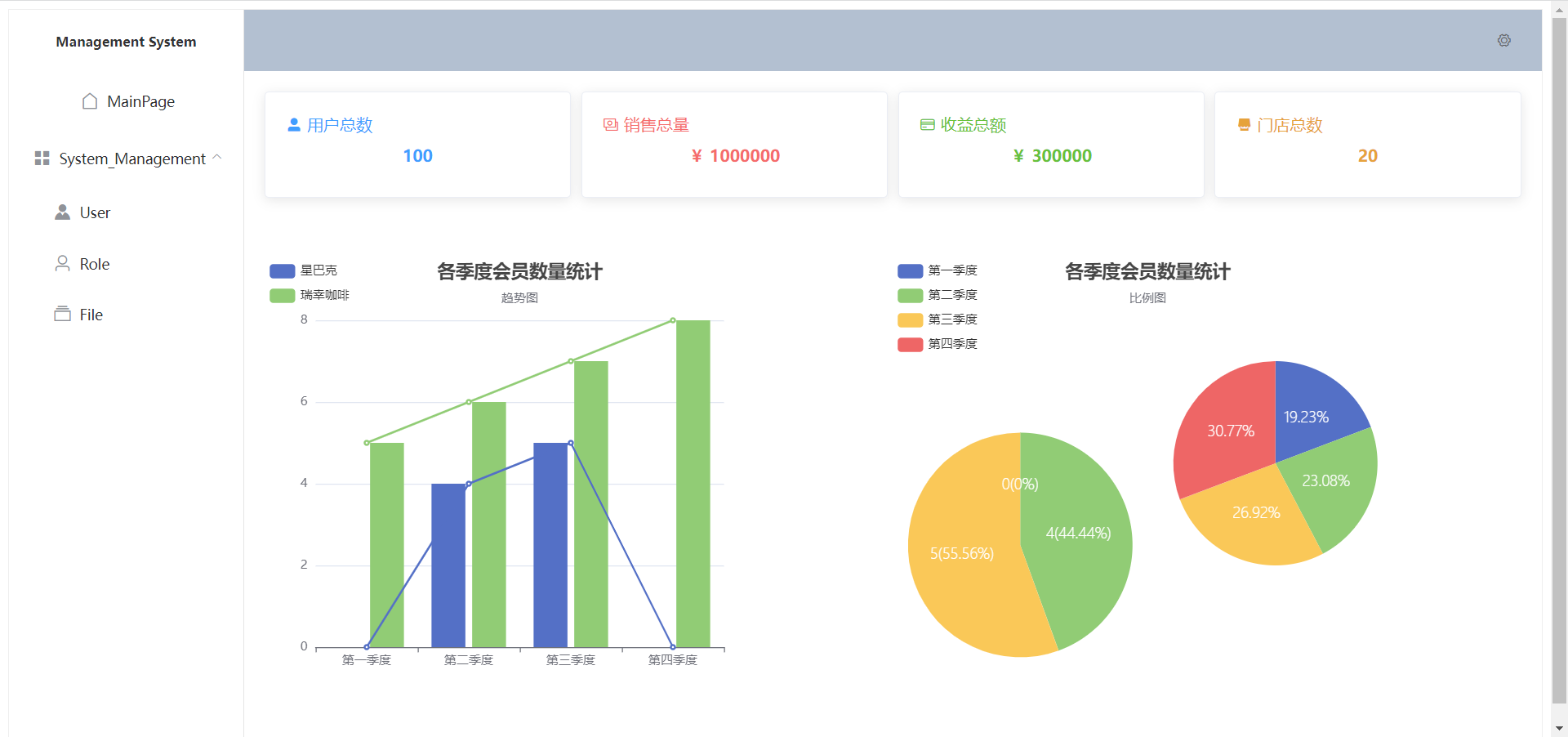
Task: Click the 用户总数 user icon
Action: point(294,125)
